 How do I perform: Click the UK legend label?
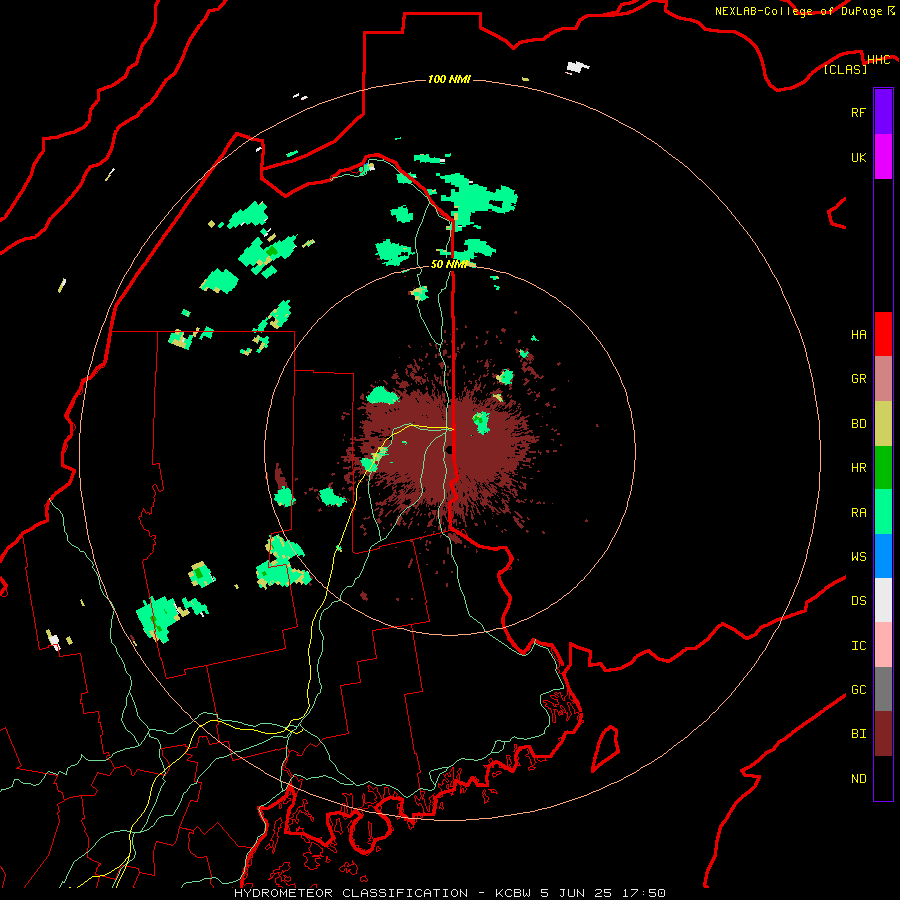858,157
